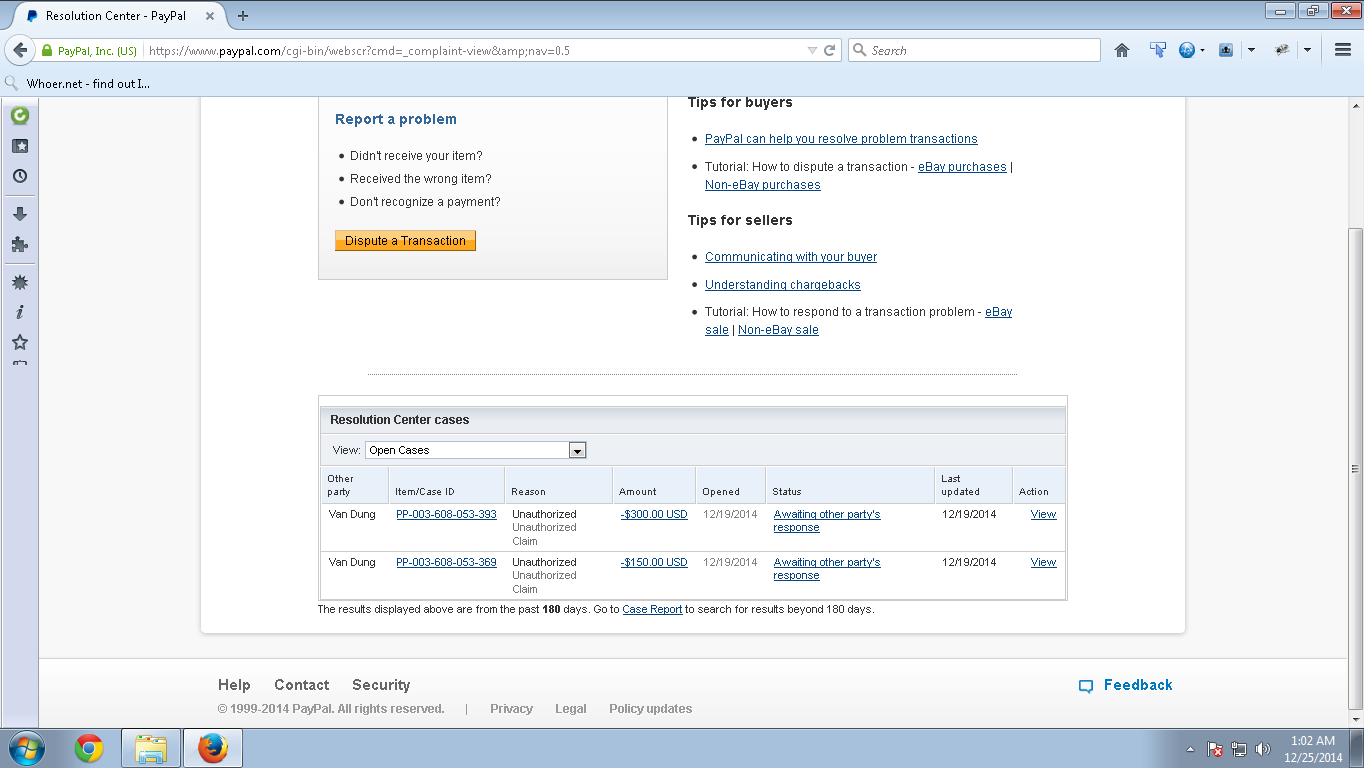
Task: Open Understanding chargebacks link
Action: tap(783, 285)
